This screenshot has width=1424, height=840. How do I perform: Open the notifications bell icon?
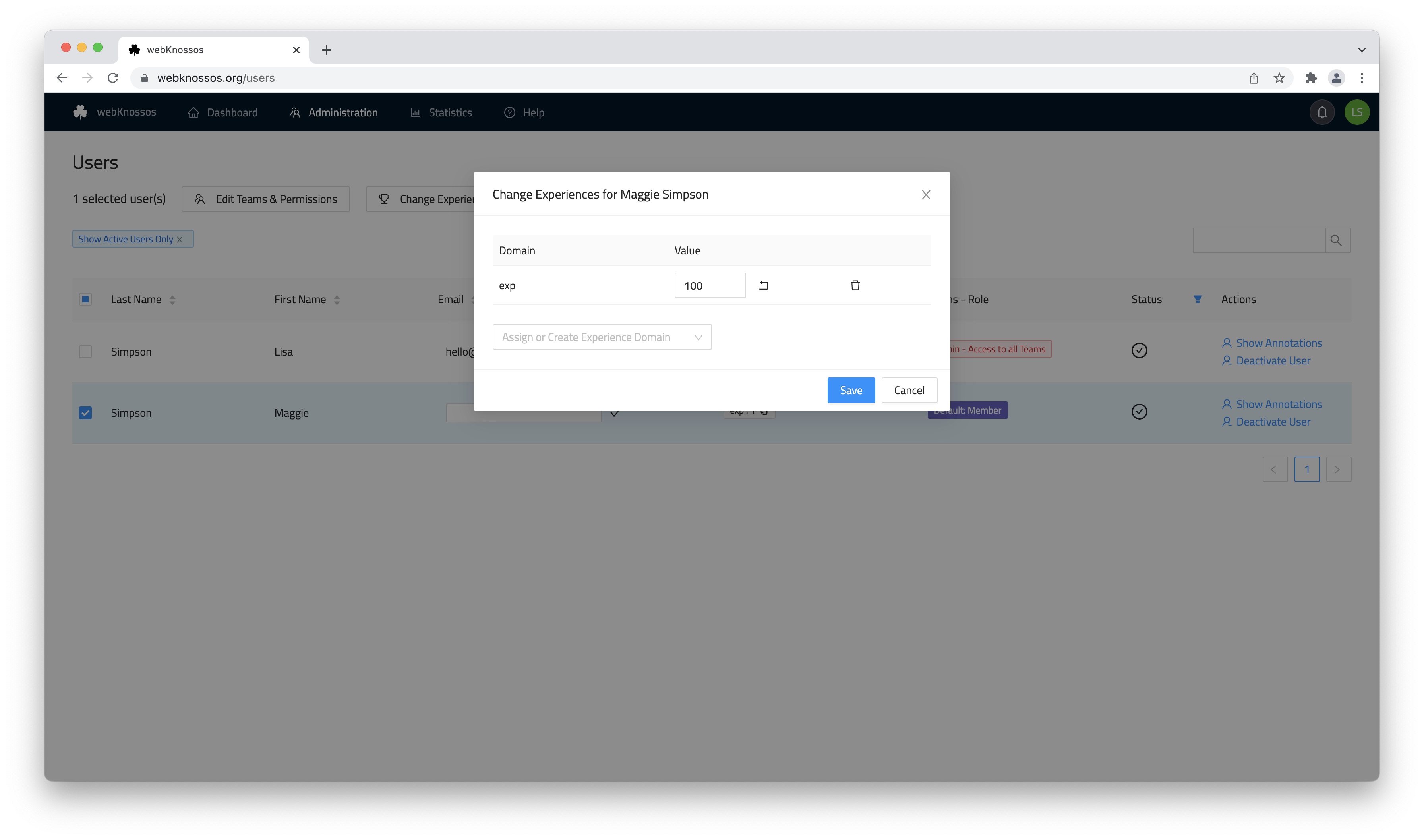coord(1322,112)
